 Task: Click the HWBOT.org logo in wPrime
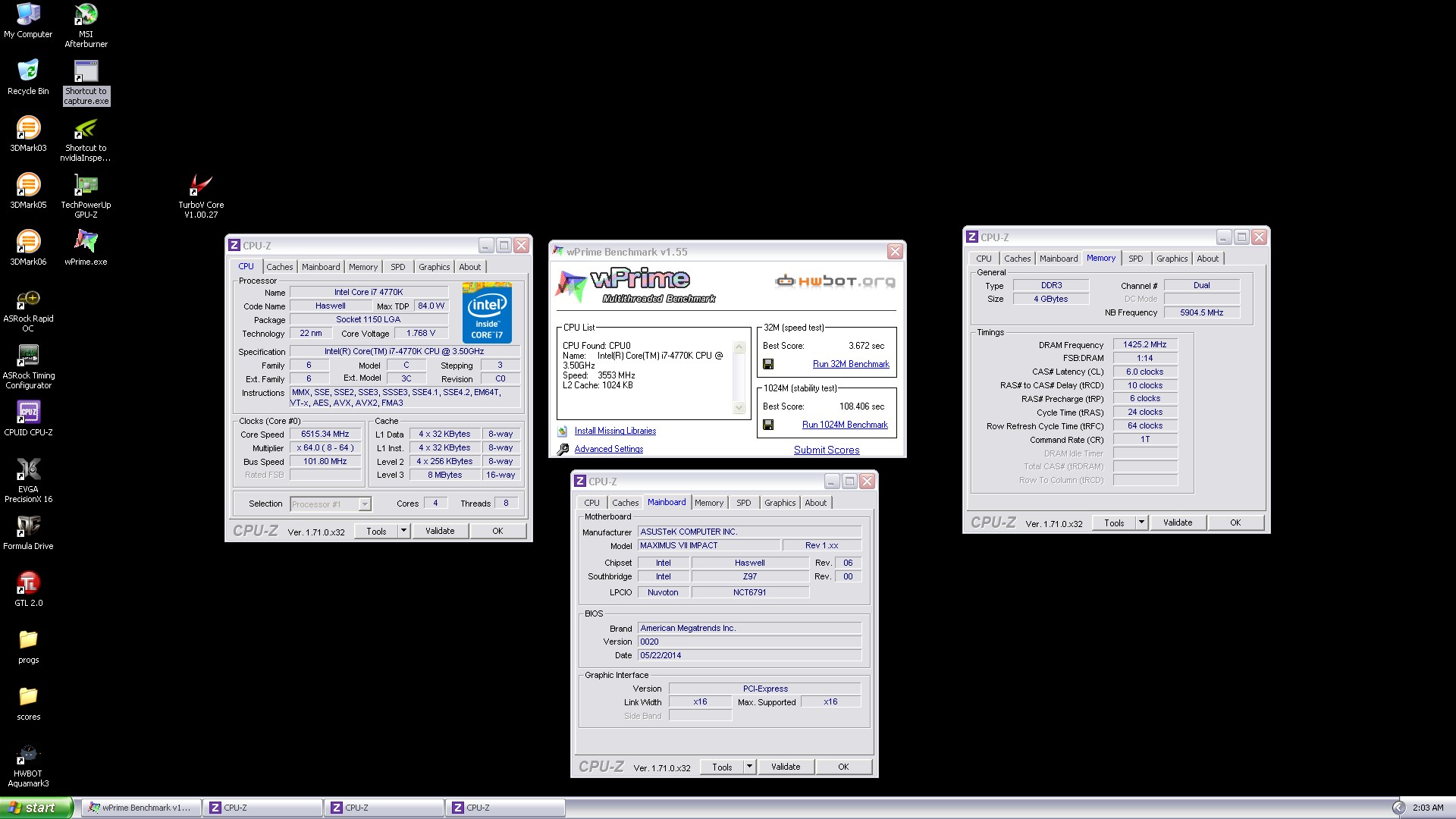[x=835, y=281]
